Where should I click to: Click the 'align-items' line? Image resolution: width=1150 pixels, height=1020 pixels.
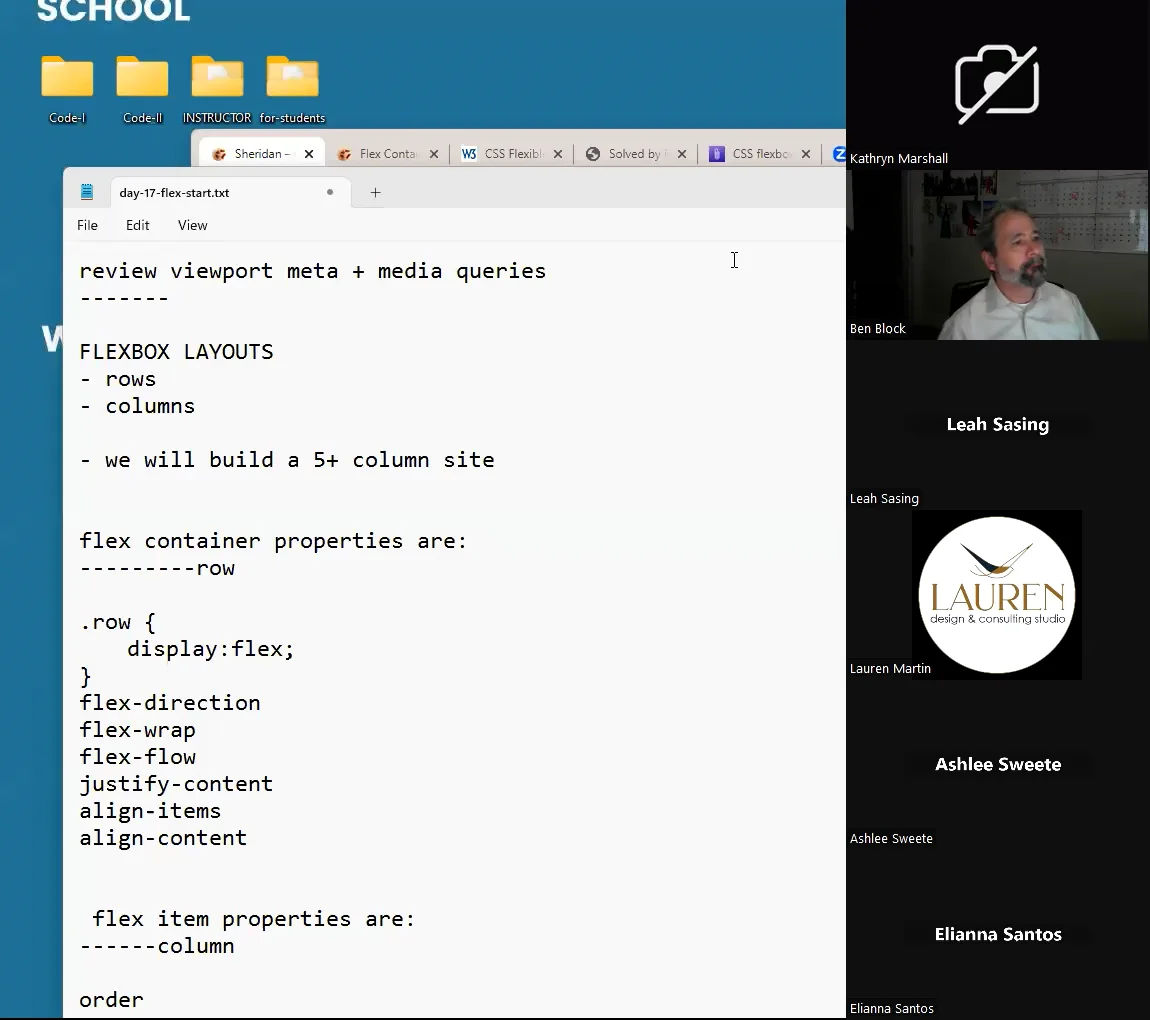click(150, 811)
